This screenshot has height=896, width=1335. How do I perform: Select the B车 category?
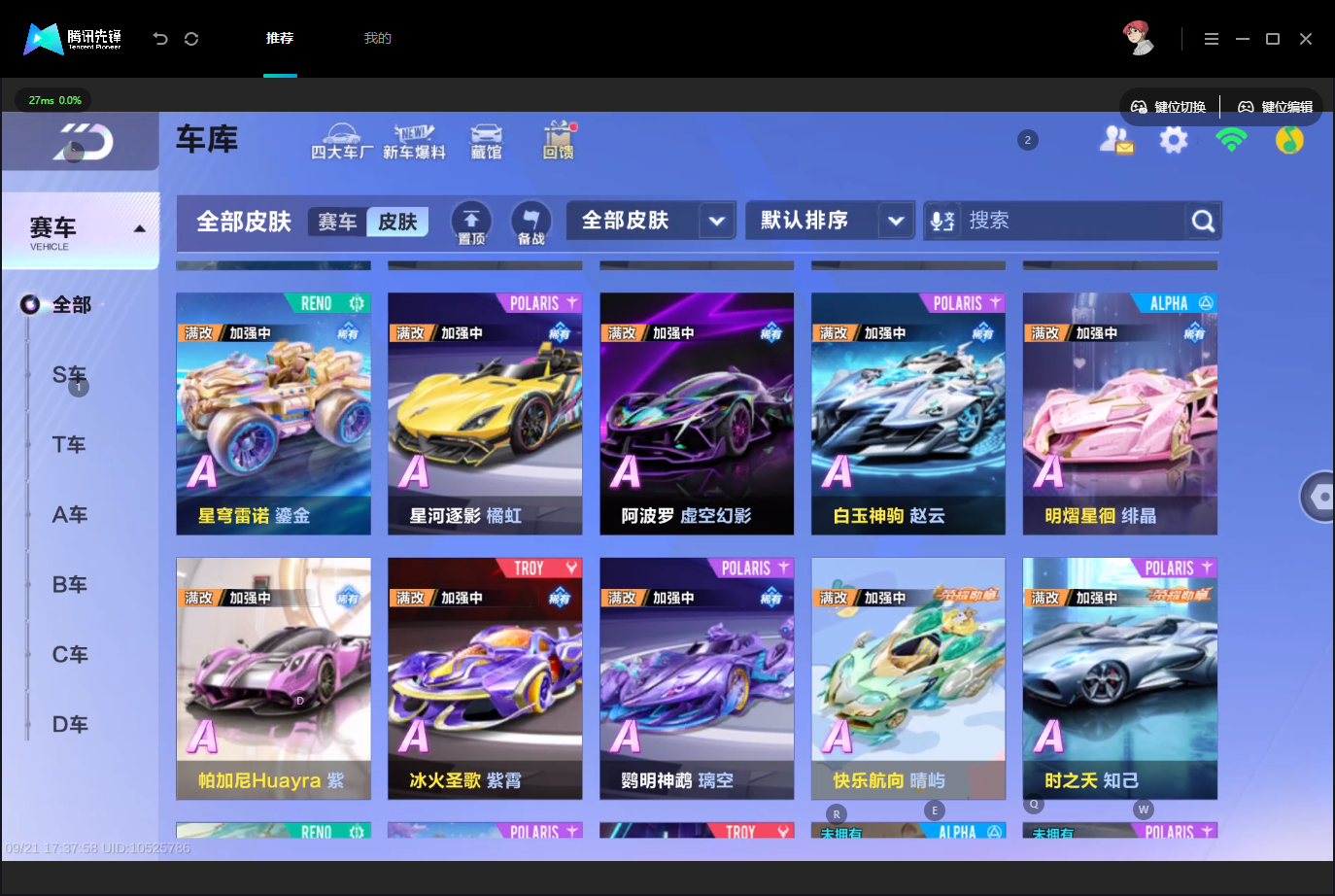70,585
